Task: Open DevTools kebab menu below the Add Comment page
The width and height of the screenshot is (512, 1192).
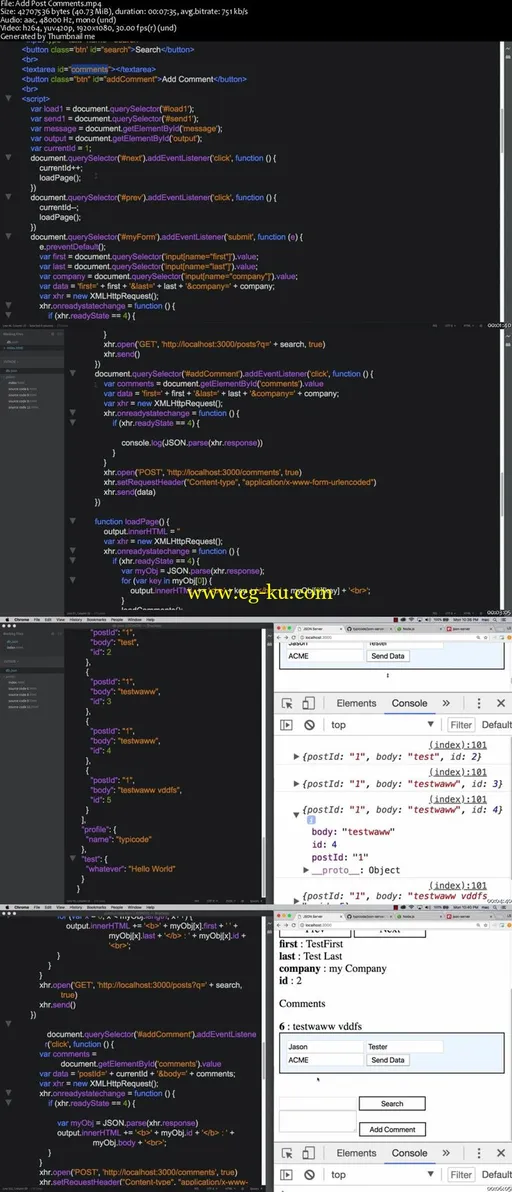Action: coord(479,1152)
